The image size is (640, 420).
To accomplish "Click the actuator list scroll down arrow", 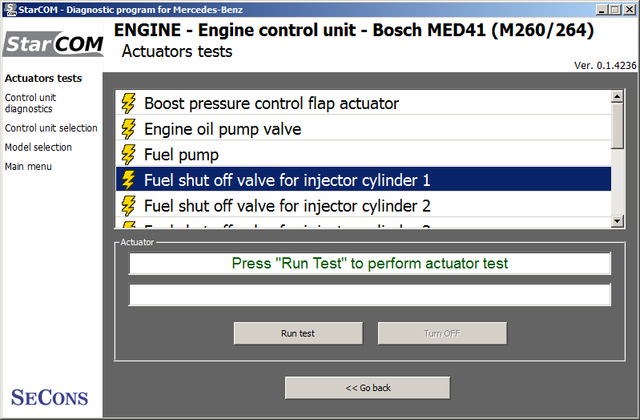I will coord(617,221).
